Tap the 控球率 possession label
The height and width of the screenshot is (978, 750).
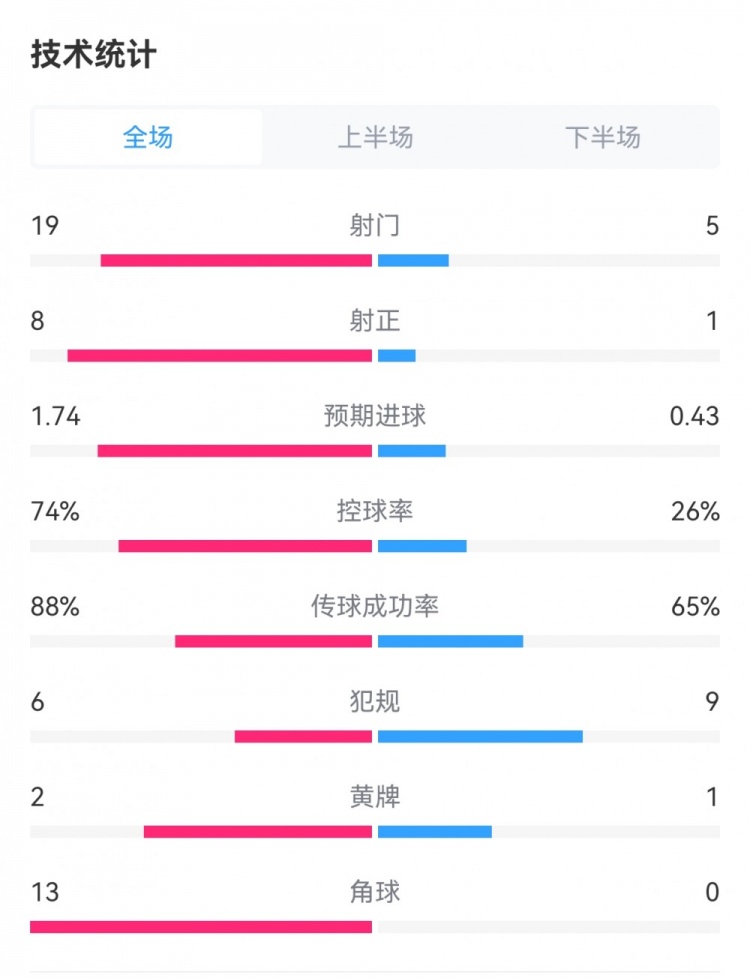click(x=375, y=511)
